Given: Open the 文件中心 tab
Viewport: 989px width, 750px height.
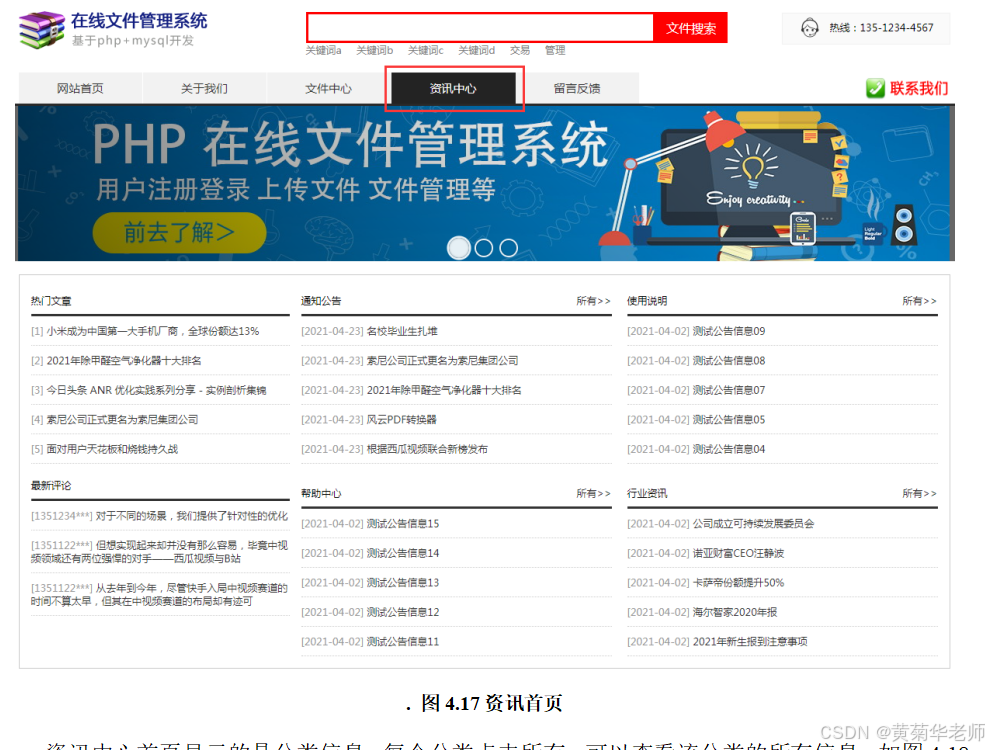Looking at the screenshot, I should coord(328,88).
